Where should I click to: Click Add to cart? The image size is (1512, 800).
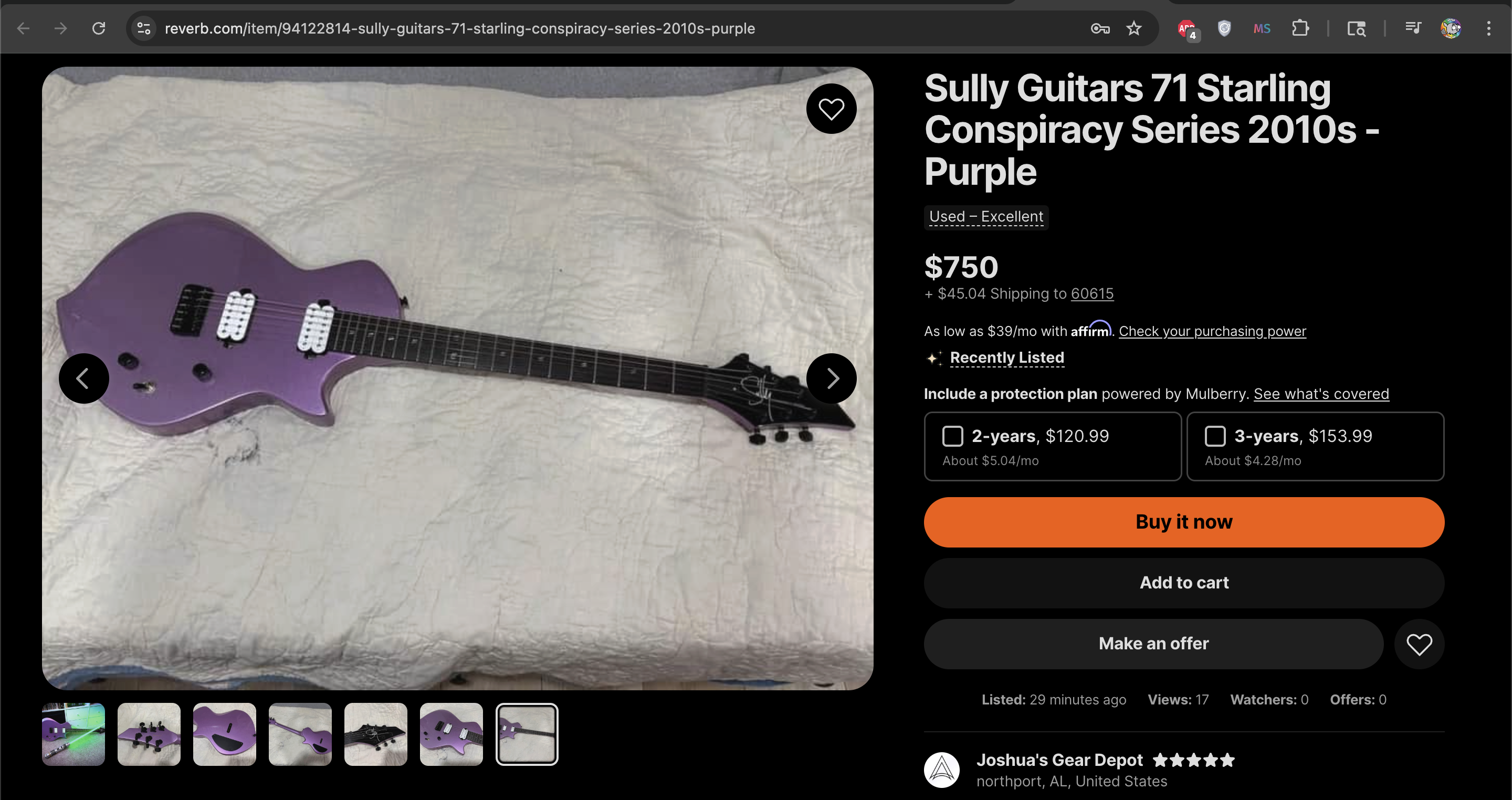[1183, 583]
